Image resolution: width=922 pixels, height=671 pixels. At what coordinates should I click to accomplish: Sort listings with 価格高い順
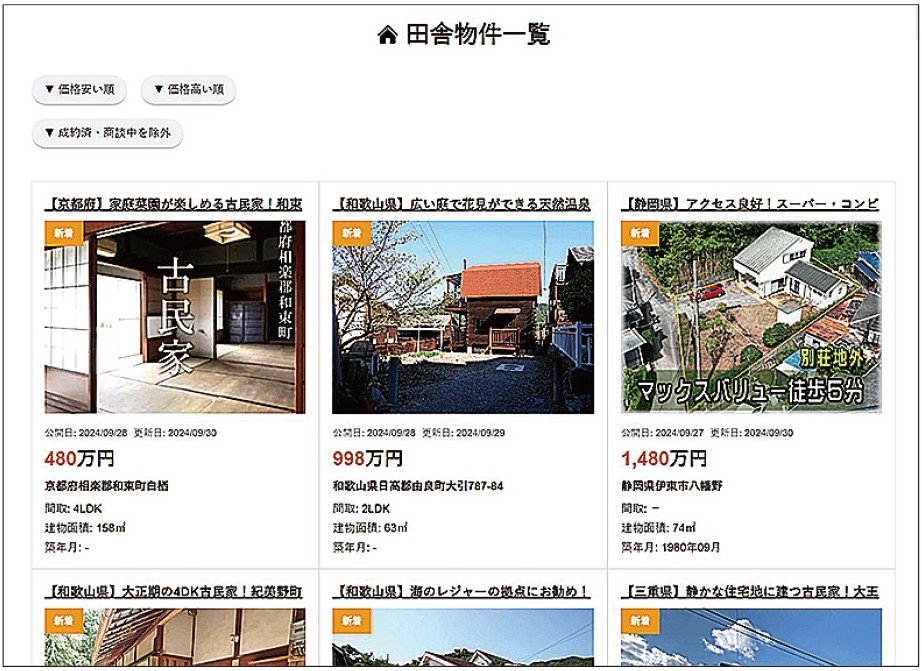click(189, 90)
